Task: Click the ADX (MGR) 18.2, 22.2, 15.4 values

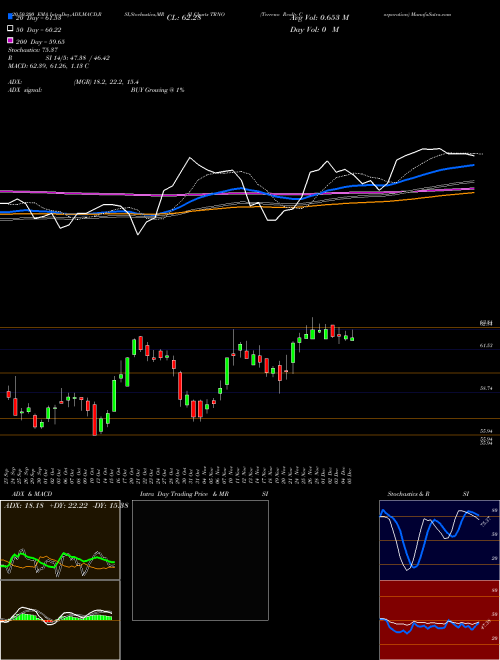Action: point(106,82)
